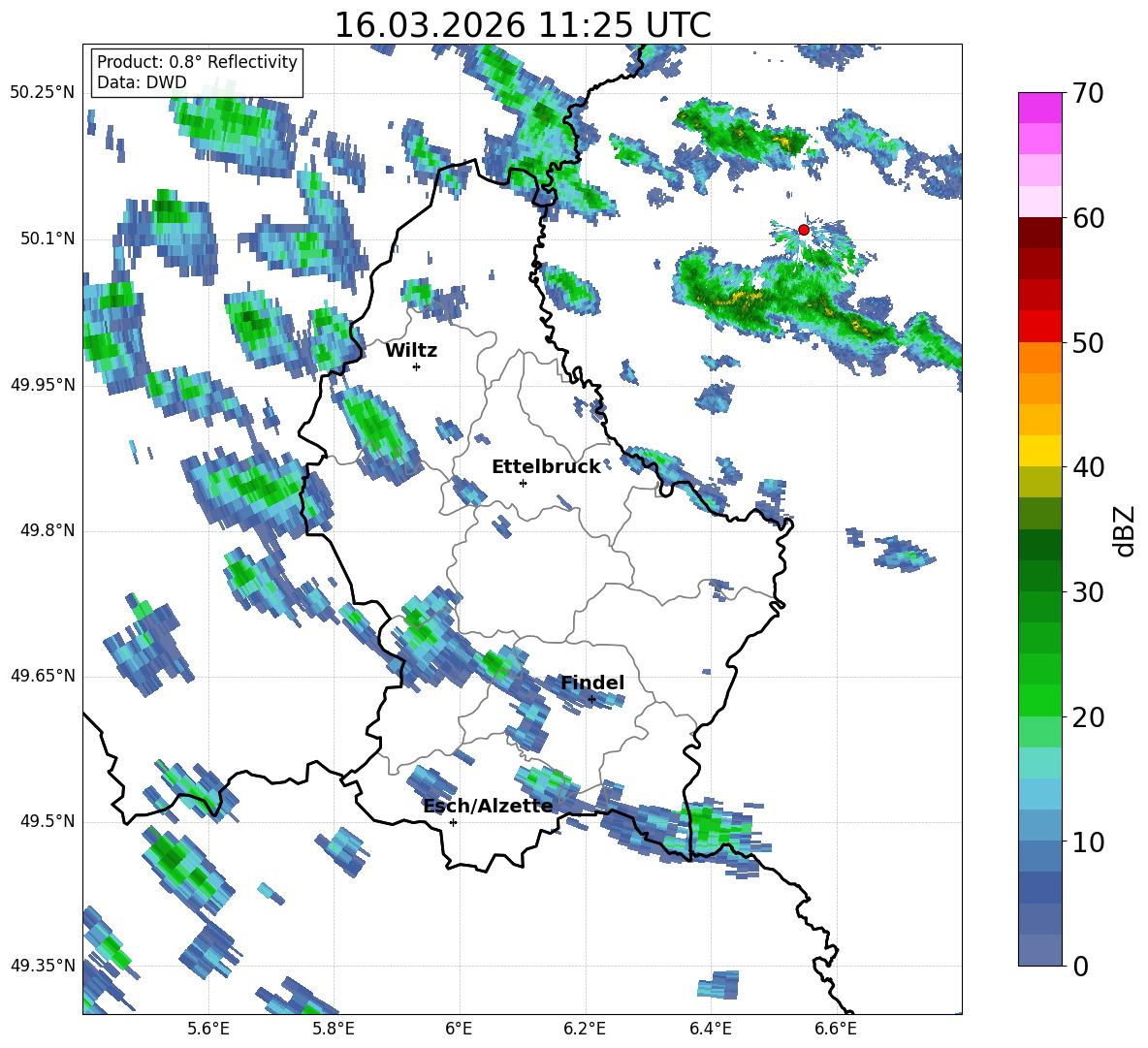Screen dimensions: 1148x1048
Task: Click the Findel location cross marker
Action: tap(591, 700)
